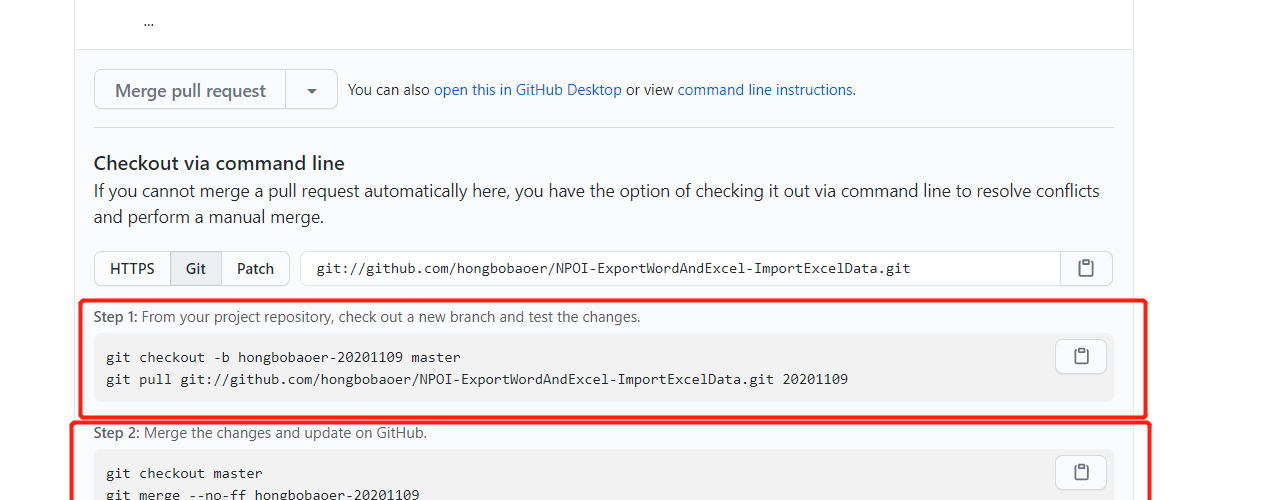Select the Git protocol tab
Screen dimensions: 1262x500
[196, 268]
